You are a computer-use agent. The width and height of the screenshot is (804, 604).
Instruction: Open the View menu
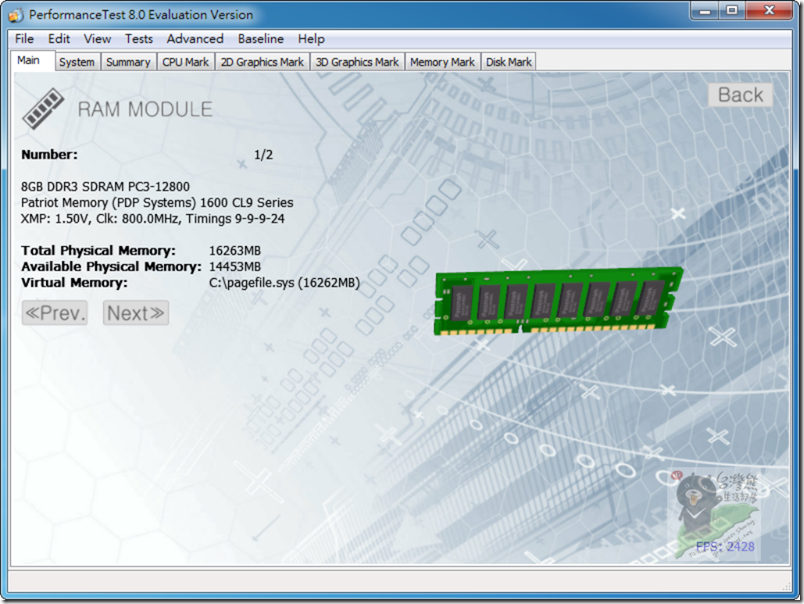[97, 39]
